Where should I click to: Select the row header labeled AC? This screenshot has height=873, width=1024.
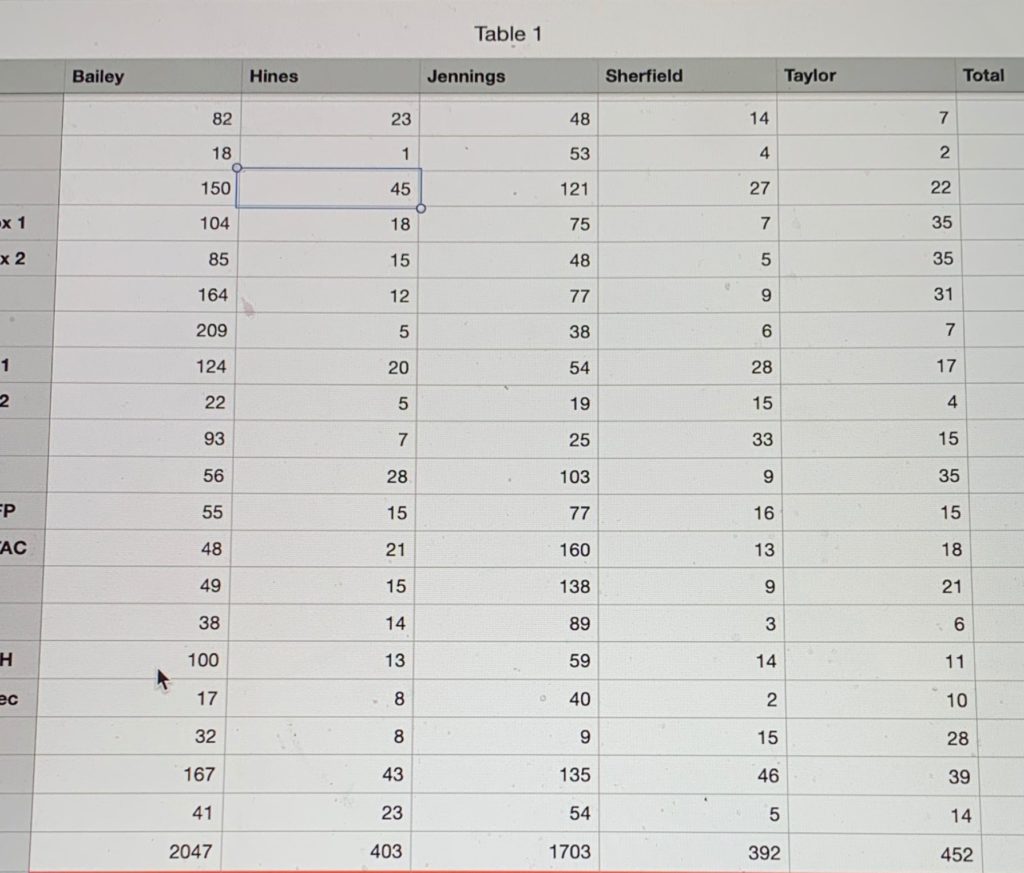coord(14,549)
